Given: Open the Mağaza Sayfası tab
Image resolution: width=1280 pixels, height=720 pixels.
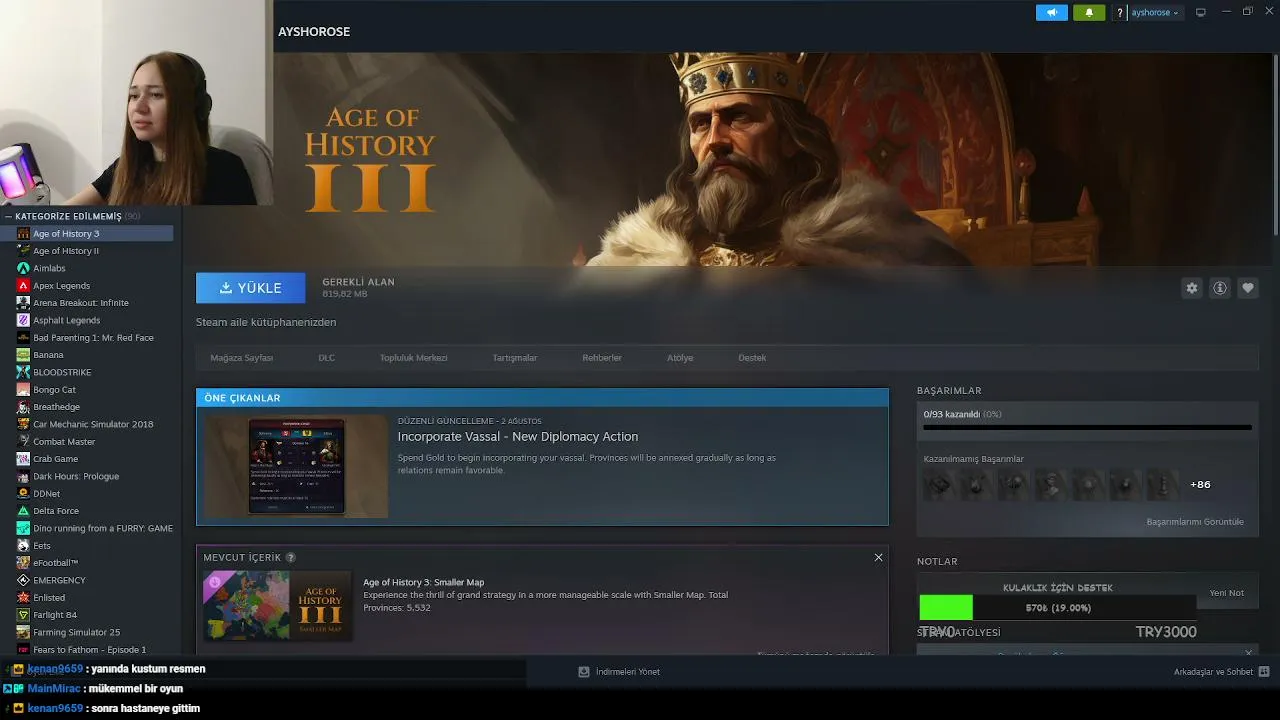Looking at the screenshot, I should 241,358.
